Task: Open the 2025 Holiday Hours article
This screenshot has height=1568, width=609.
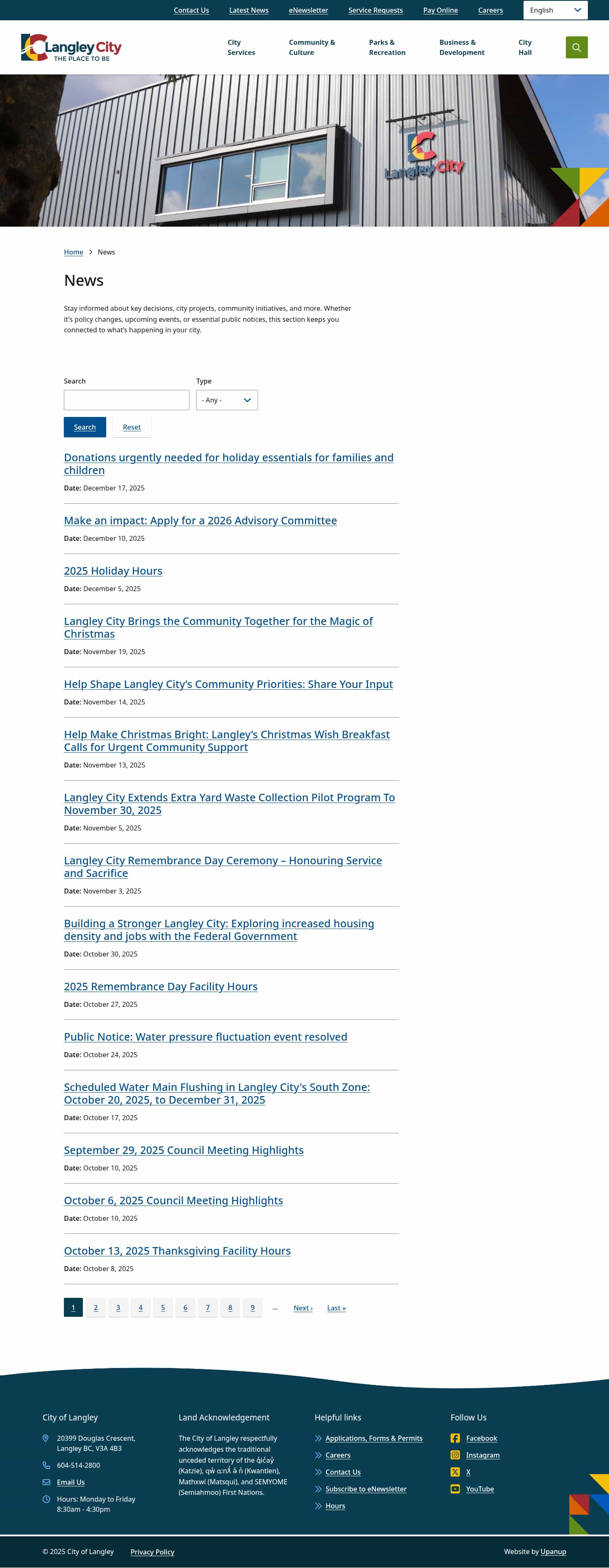Action: 112,571
